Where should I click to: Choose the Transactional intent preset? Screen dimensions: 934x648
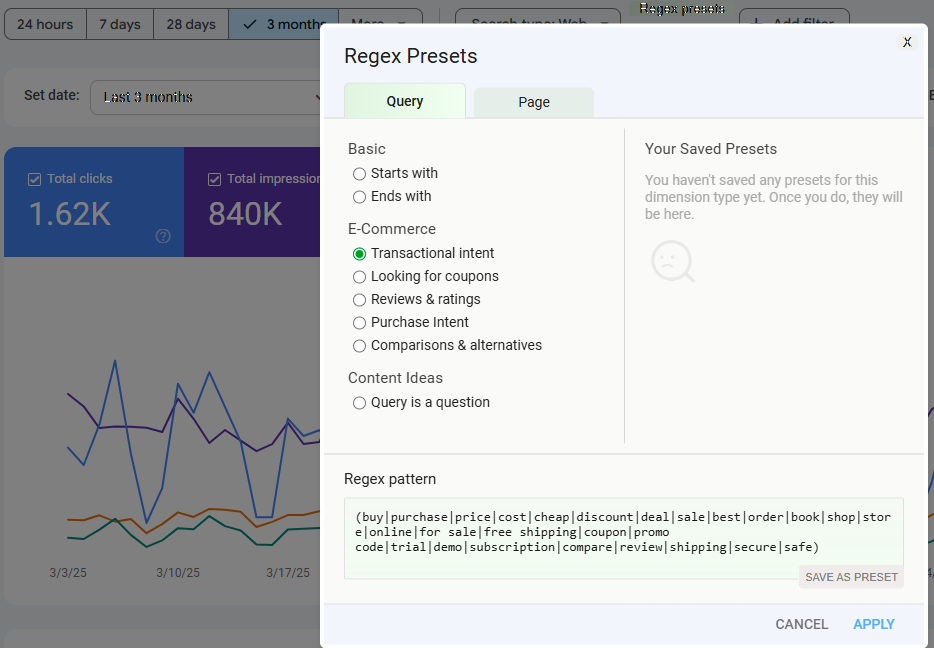tap(359, 254)
